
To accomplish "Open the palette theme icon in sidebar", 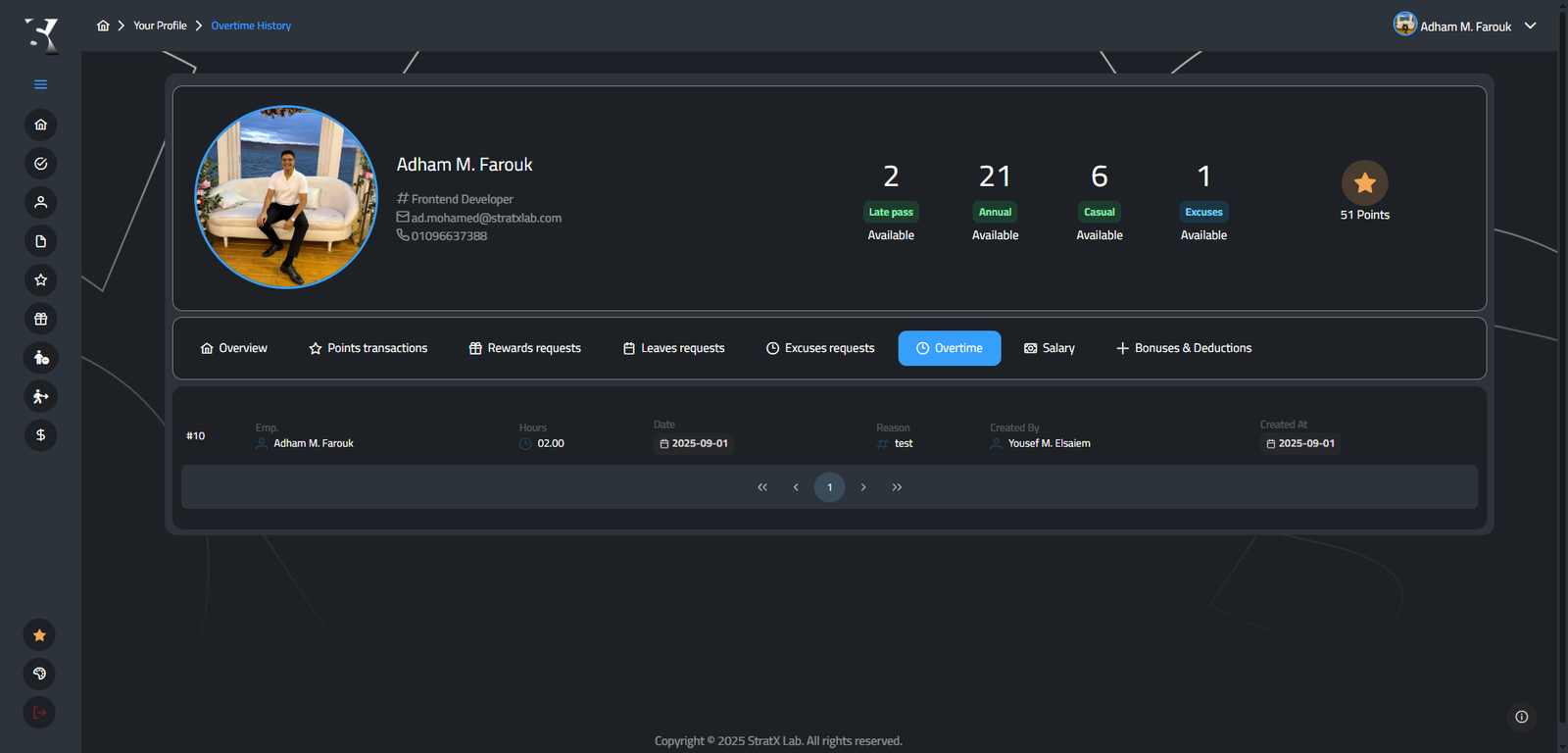I will click(39, 674).
